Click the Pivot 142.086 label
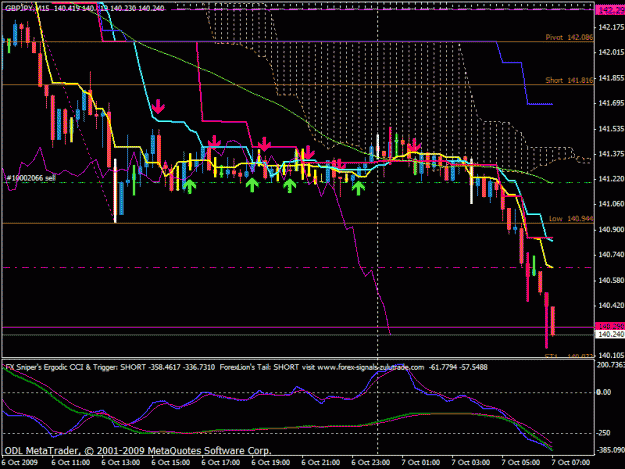 click(569, 37)
